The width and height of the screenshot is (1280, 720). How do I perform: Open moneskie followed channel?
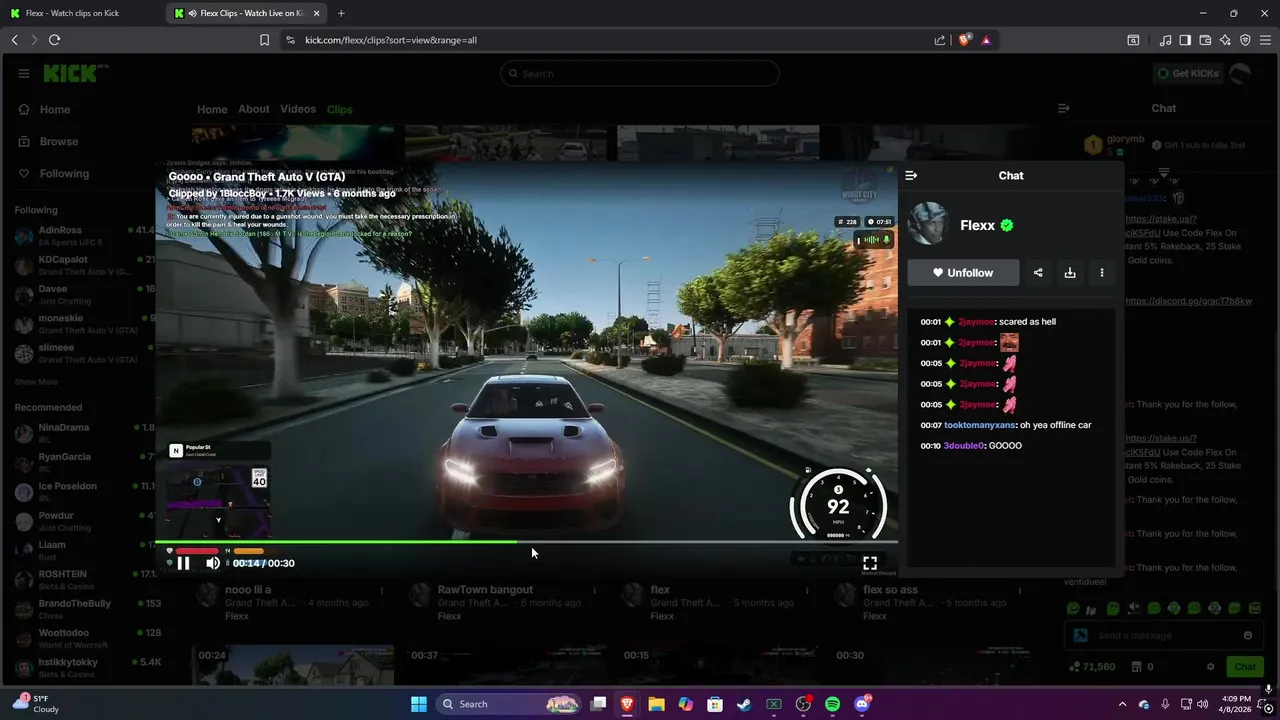click(x=84, y=324)
